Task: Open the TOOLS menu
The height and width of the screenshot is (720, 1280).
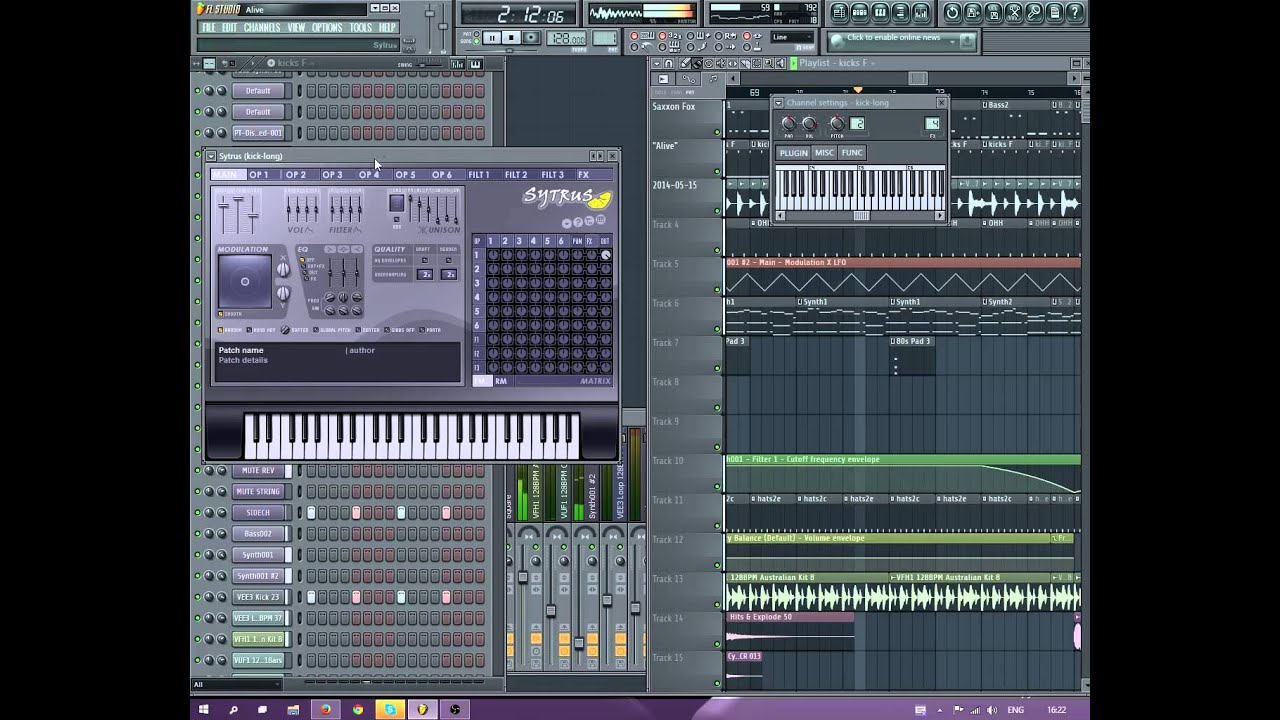Action: click(361, 27)
